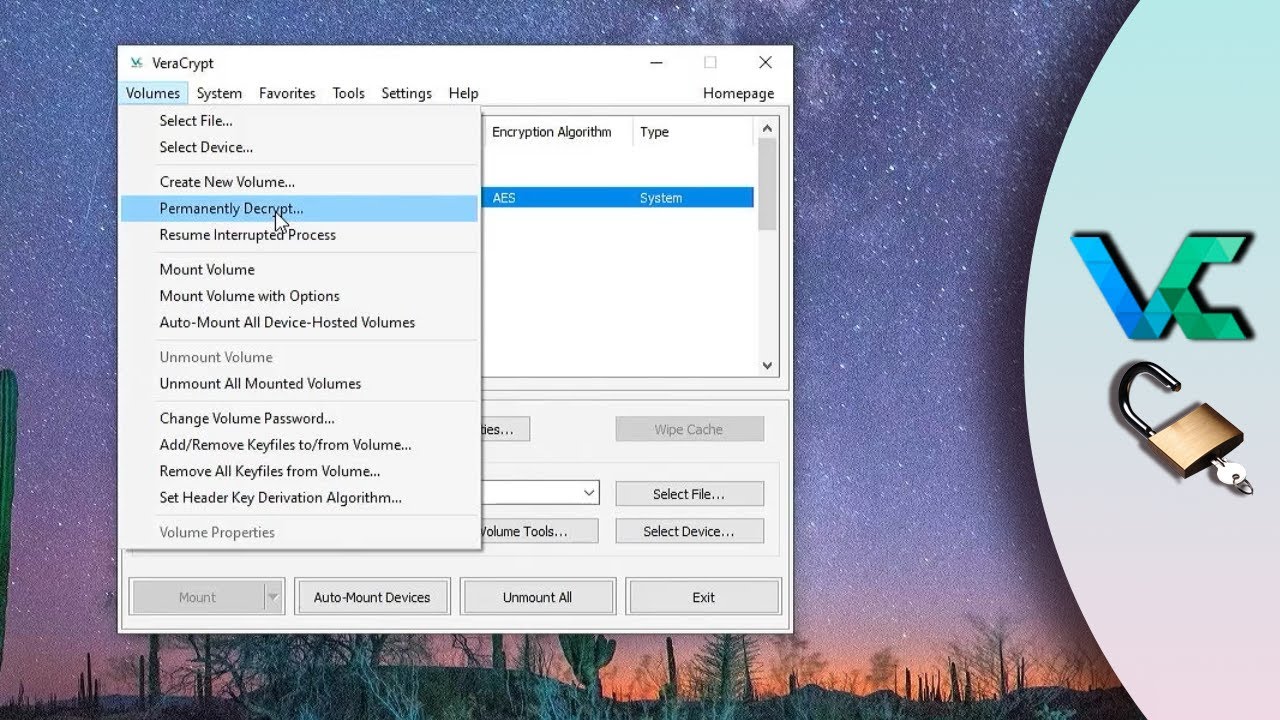The height and width of the screenshot is (720, 1280).
Task: Close the VeraCrypt window
Action: (x=765, y=62)
